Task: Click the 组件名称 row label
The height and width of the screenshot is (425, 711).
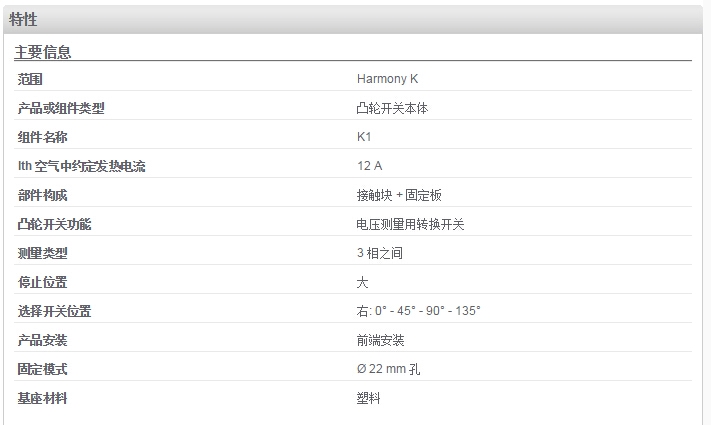Action: click(x=43, y=137)
